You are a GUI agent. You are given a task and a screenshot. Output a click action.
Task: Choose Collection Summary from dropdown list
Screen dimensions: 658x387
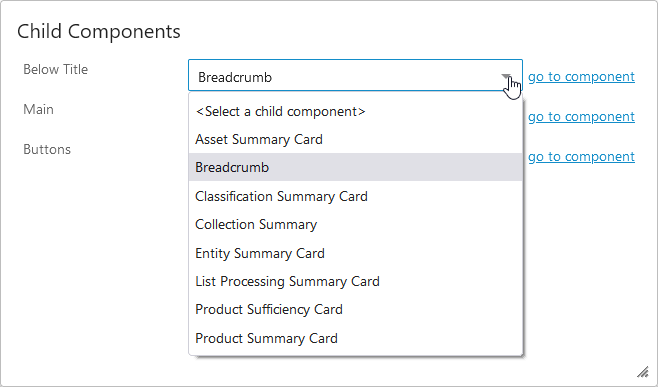355,225
